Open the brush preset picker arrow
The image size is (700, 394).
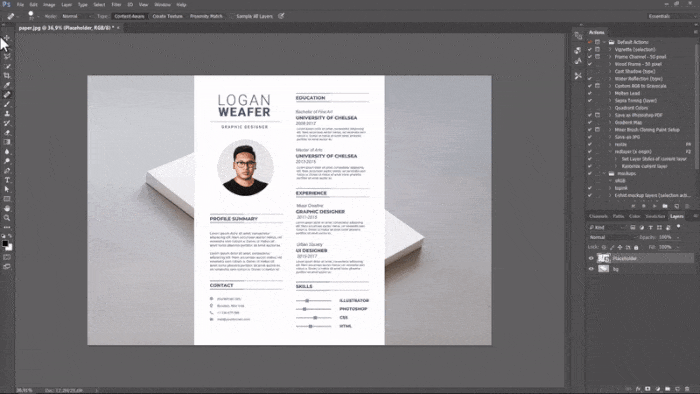(x=38, y=17)
